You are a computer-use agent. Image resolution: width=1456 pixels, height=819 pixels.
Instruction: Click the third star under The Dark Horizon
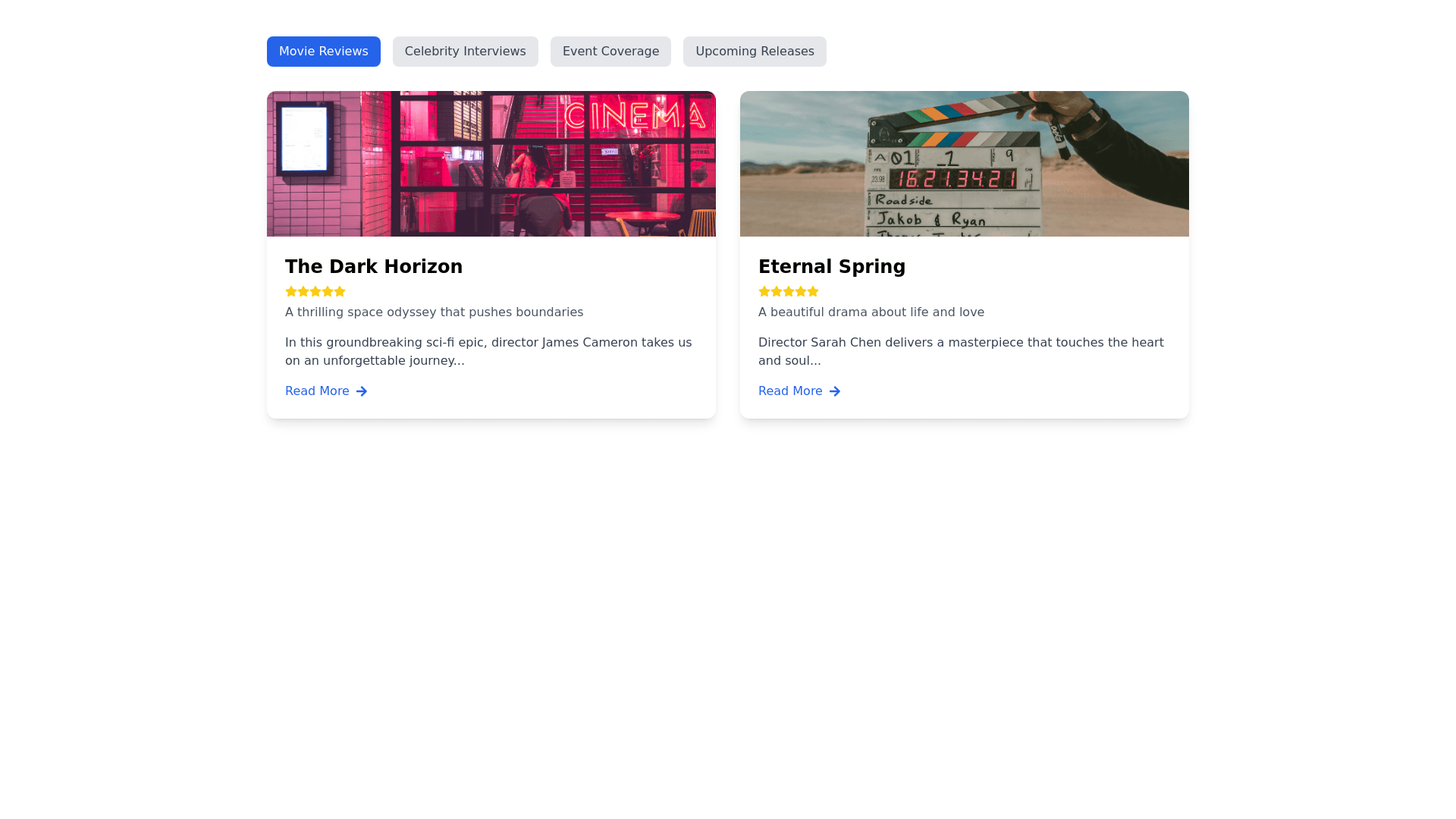tap(315, 291)
